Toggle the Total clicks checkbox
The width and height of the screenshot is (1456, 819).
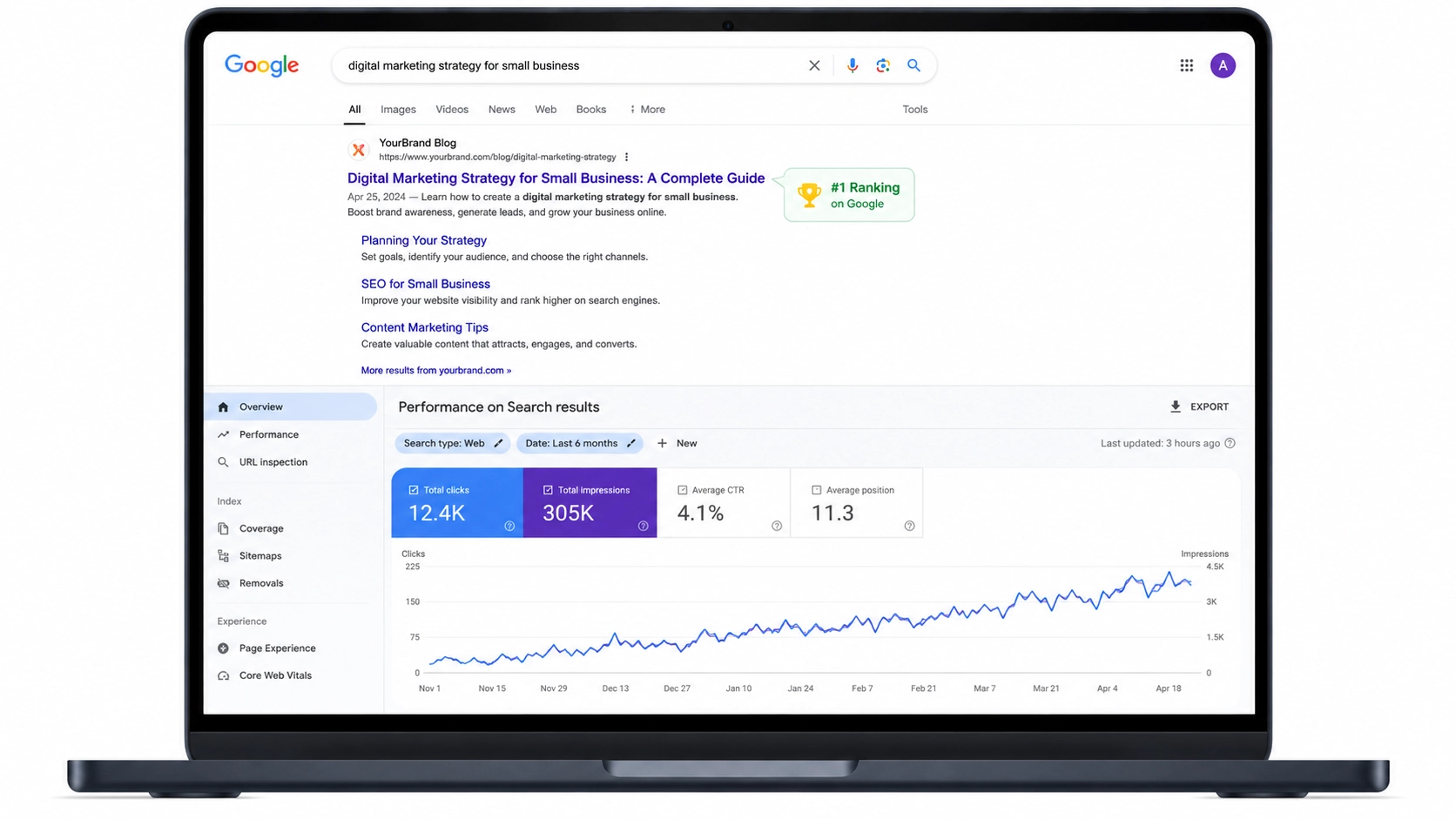[414, 490]
